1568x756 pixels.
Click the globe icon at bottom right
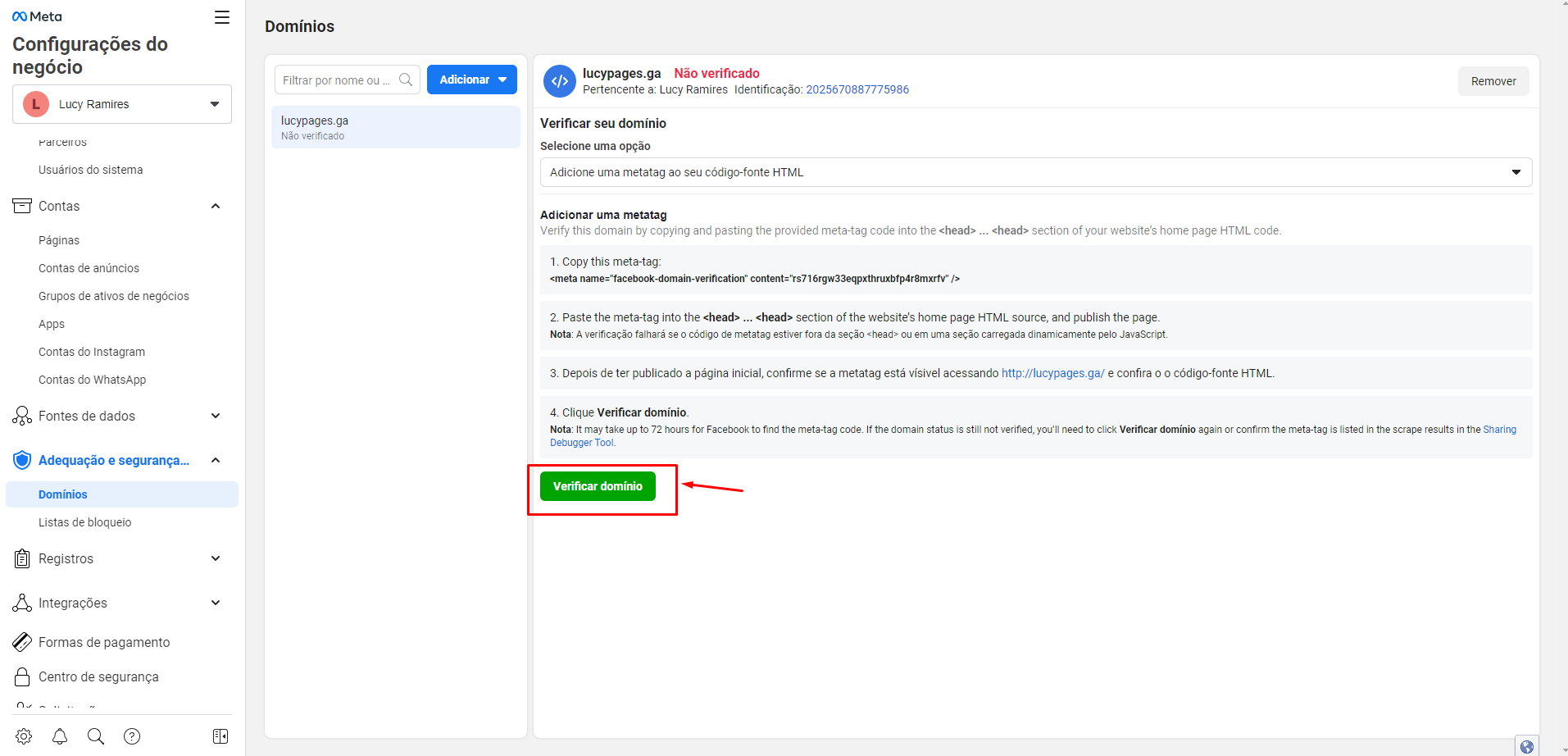tap(1526, 746)
